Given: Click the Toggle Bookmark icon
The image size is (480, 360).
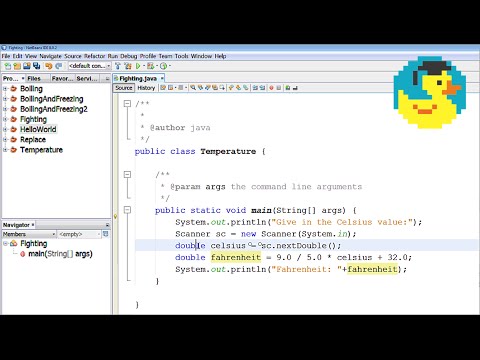Looking at the screenshot, I should coord(246,88).
